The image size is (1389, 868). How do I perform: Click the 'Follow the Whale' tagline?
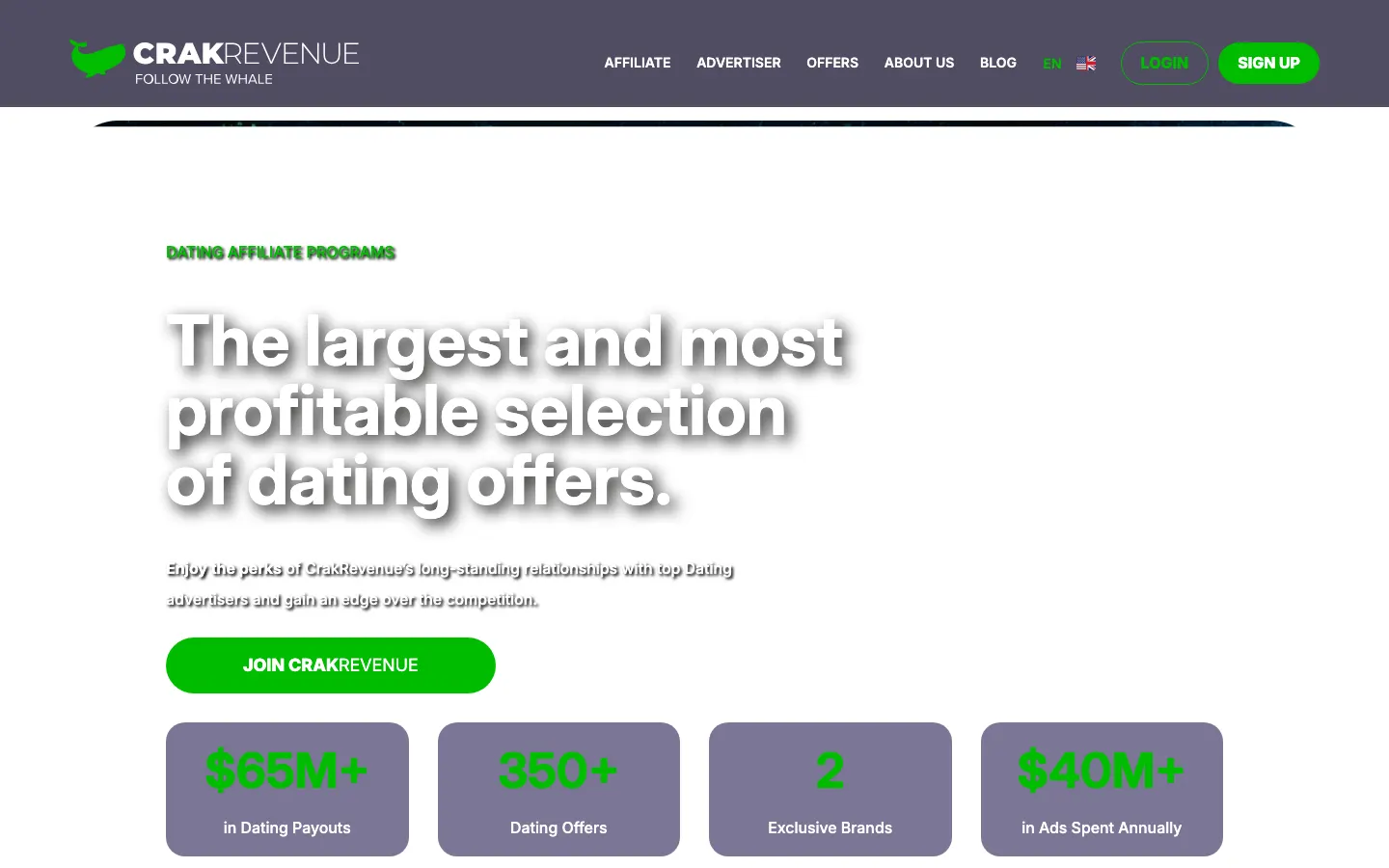[204, 79]
